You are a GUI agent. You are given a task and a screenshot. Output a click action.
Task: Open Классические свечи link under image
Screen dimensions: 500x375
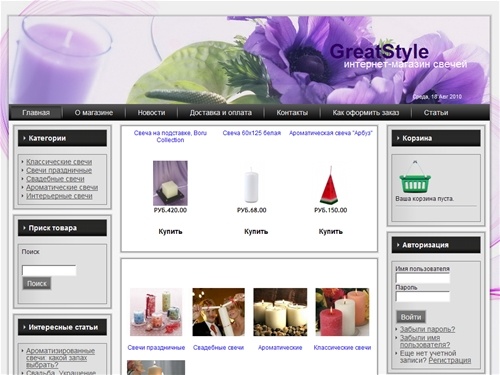click(342, 348)
